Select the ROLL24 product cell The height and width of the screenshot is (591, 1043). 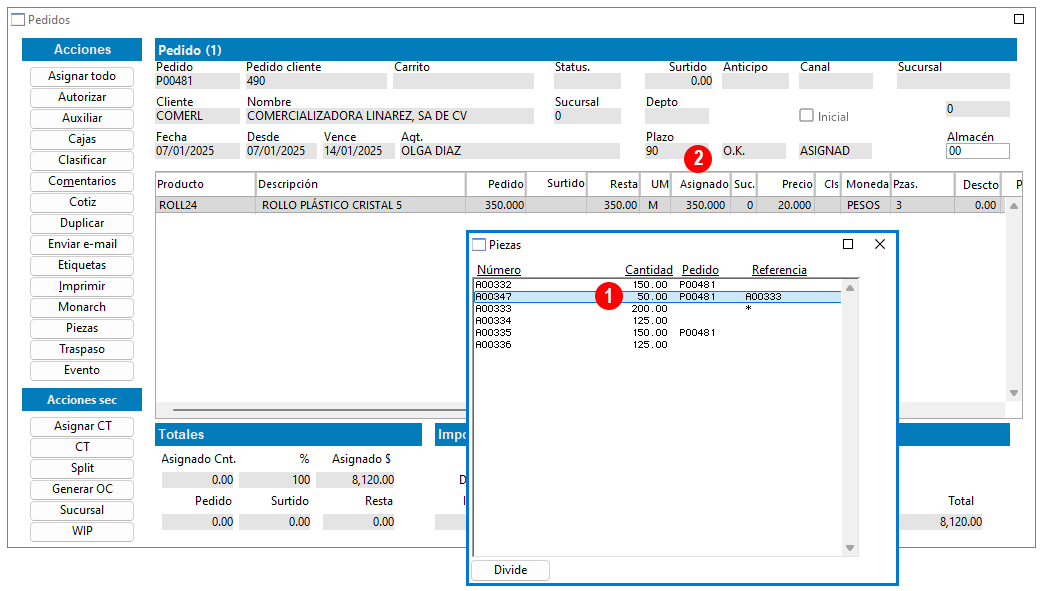tap(206, 205)
